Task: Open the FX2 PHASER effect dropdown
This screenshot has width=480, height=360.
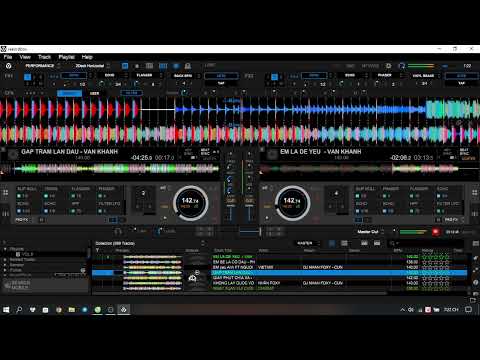Action: click(387, 75)
